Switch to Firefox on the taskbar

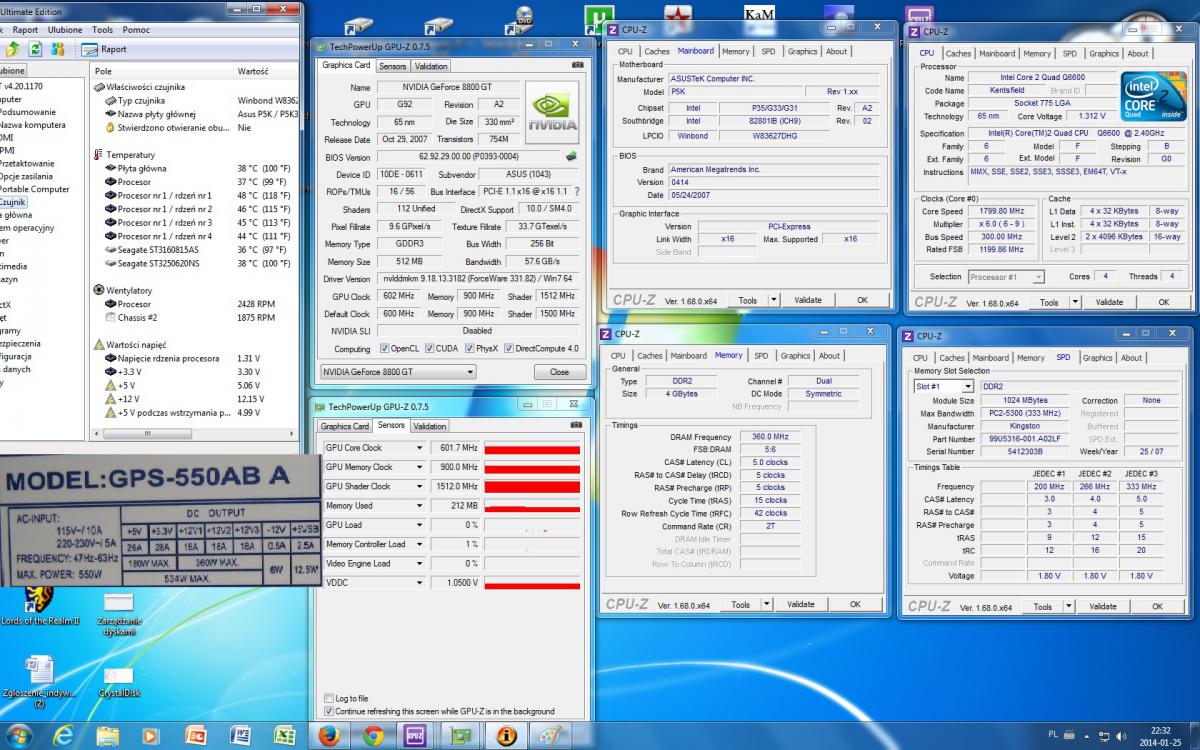(329, 735)
